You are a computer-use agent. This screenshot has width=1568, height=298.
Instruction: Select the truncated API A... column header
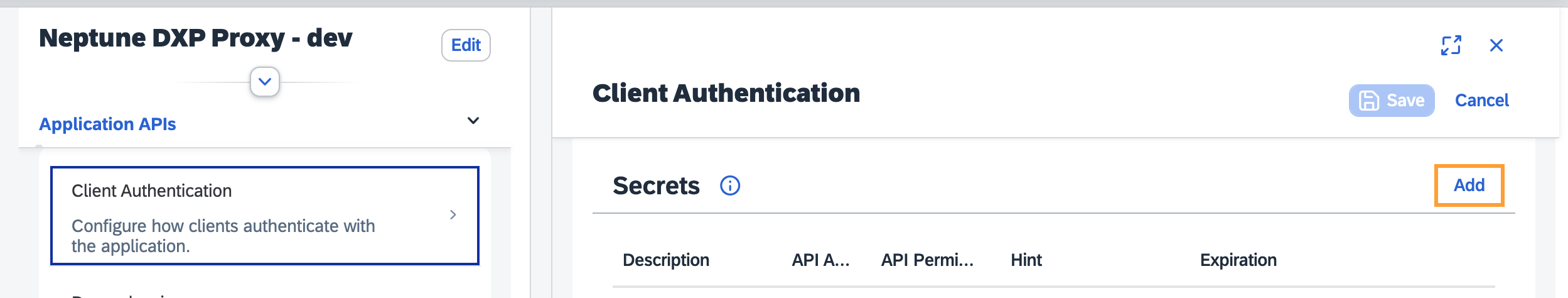coord(820,260)
